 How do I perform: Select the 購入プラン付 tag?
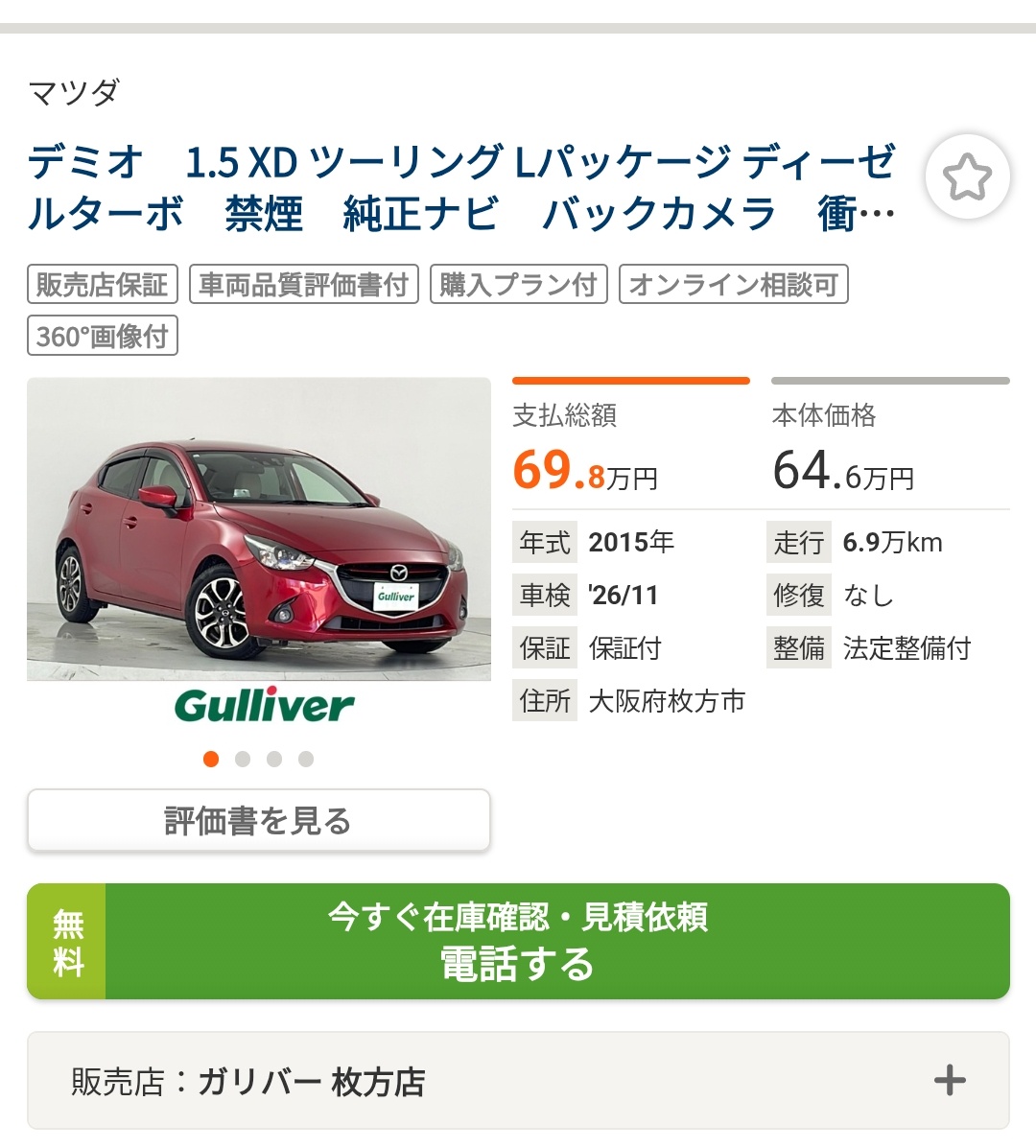click(518, 284)
